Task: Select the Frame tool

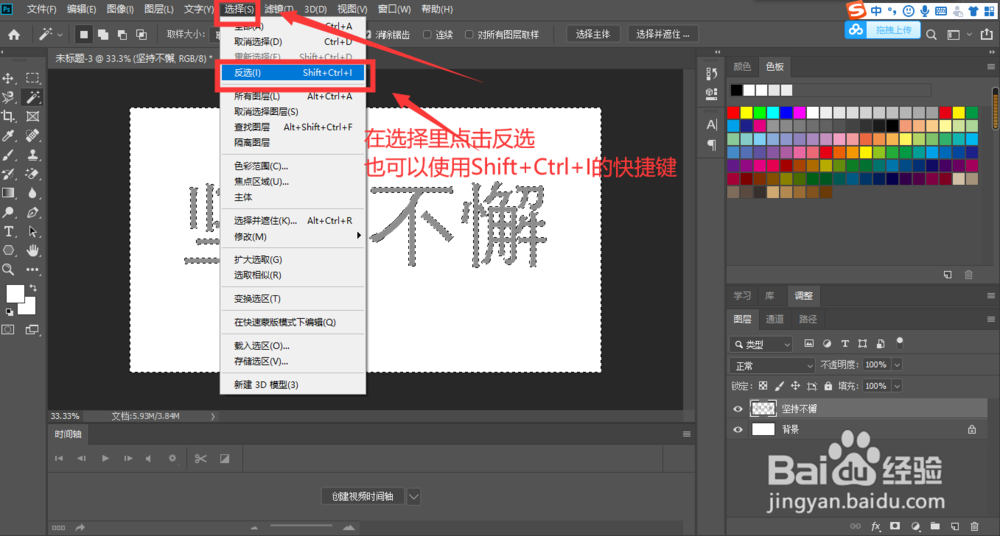Action: click(33, 116)
